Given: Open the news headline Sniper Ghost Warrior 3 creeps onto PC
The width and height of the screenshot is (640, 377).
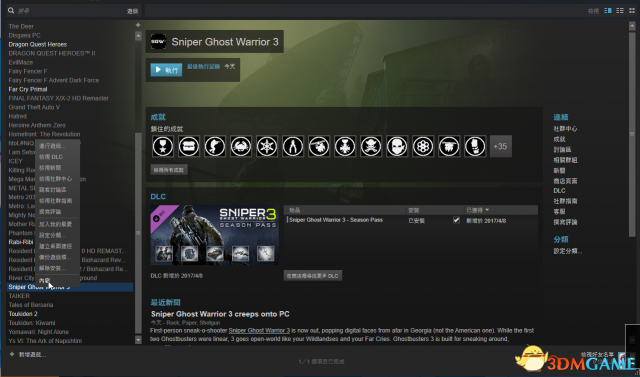Looking at the screenshot, I should coord(220,314).
